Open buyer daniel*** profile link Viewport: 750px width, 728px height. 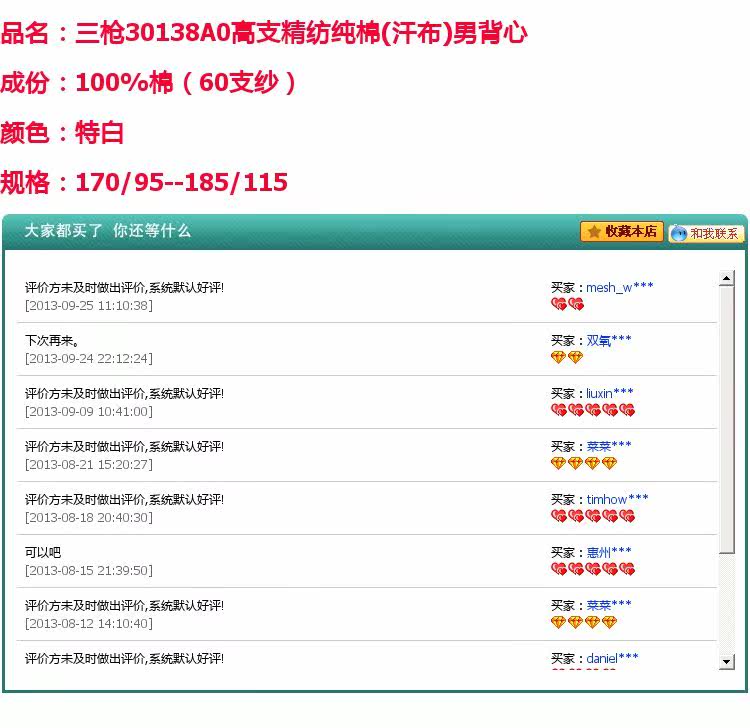coord(612,659)
